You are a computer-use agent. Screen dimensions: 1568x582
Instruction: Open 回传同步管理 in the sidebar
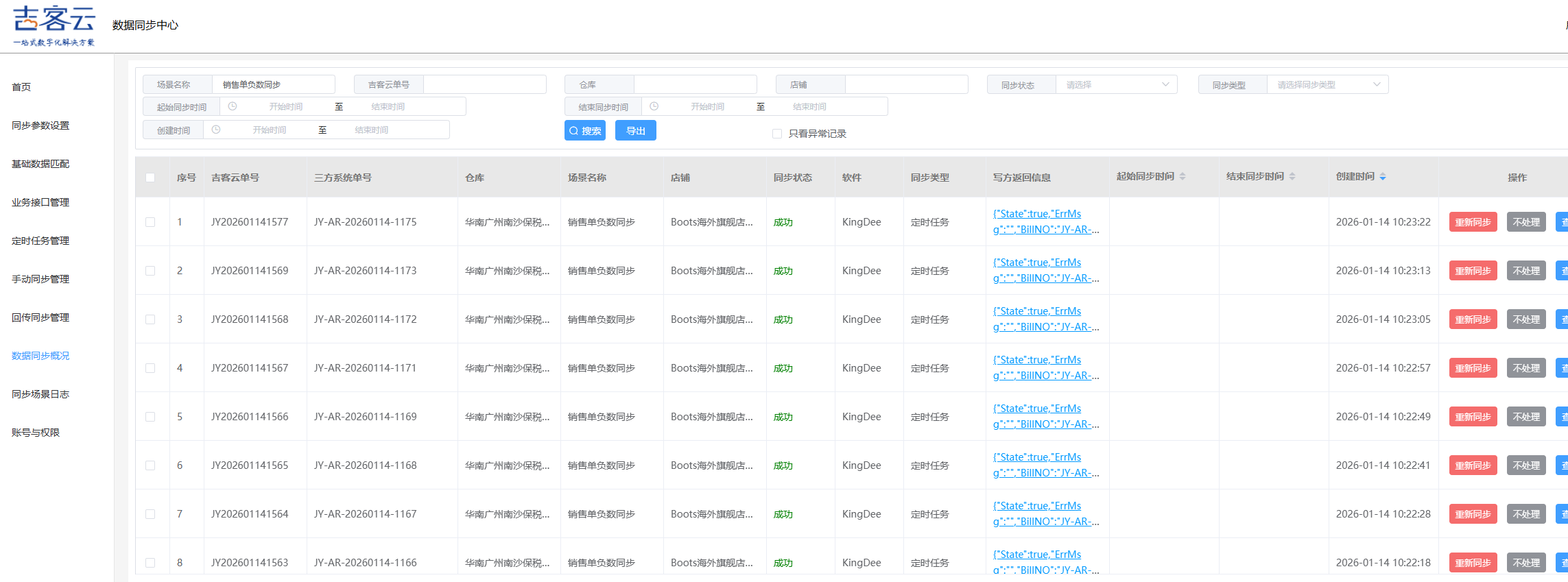(40, 317)
